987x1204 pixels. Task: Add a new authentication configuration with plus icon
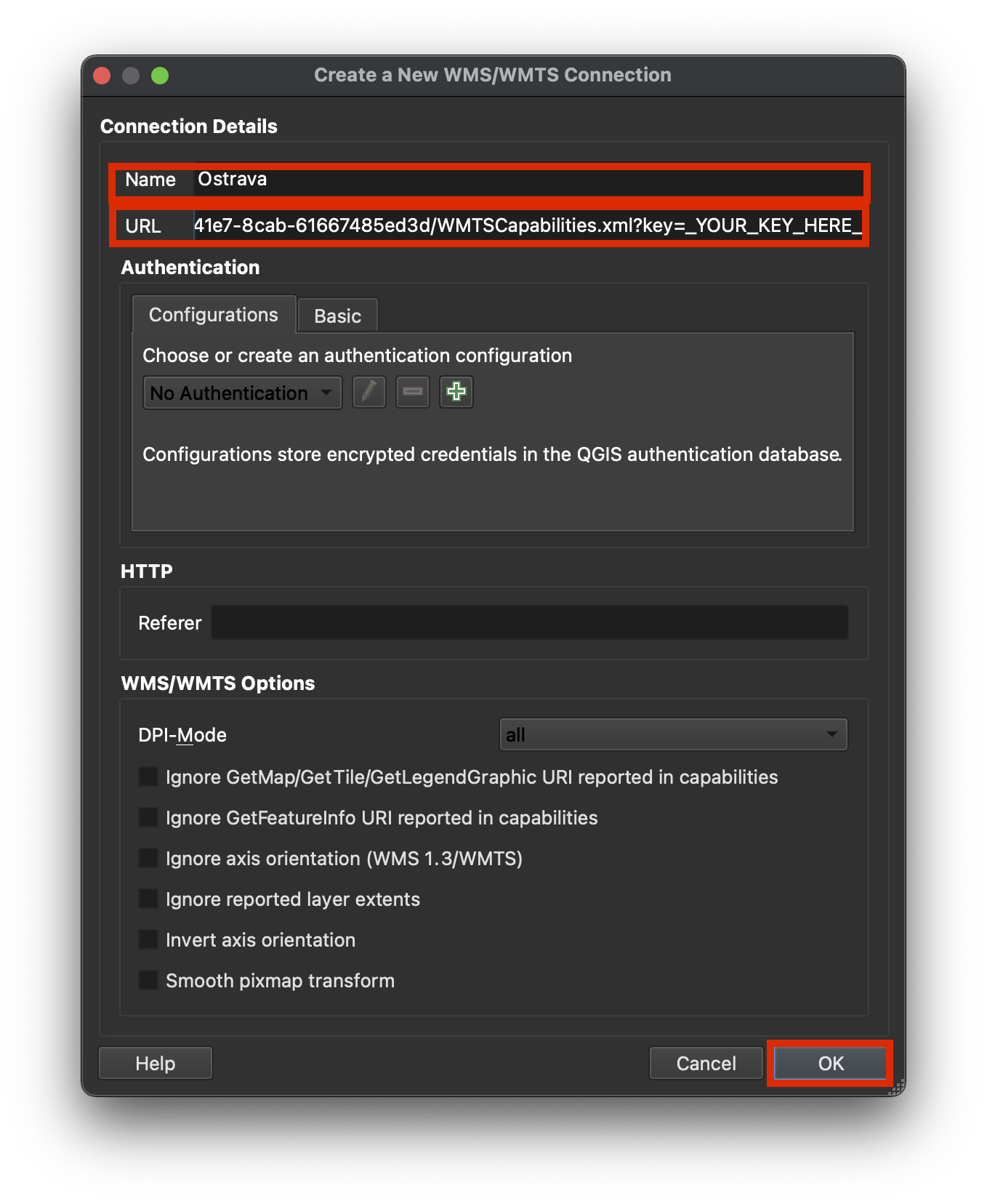[x=456, y=393]
